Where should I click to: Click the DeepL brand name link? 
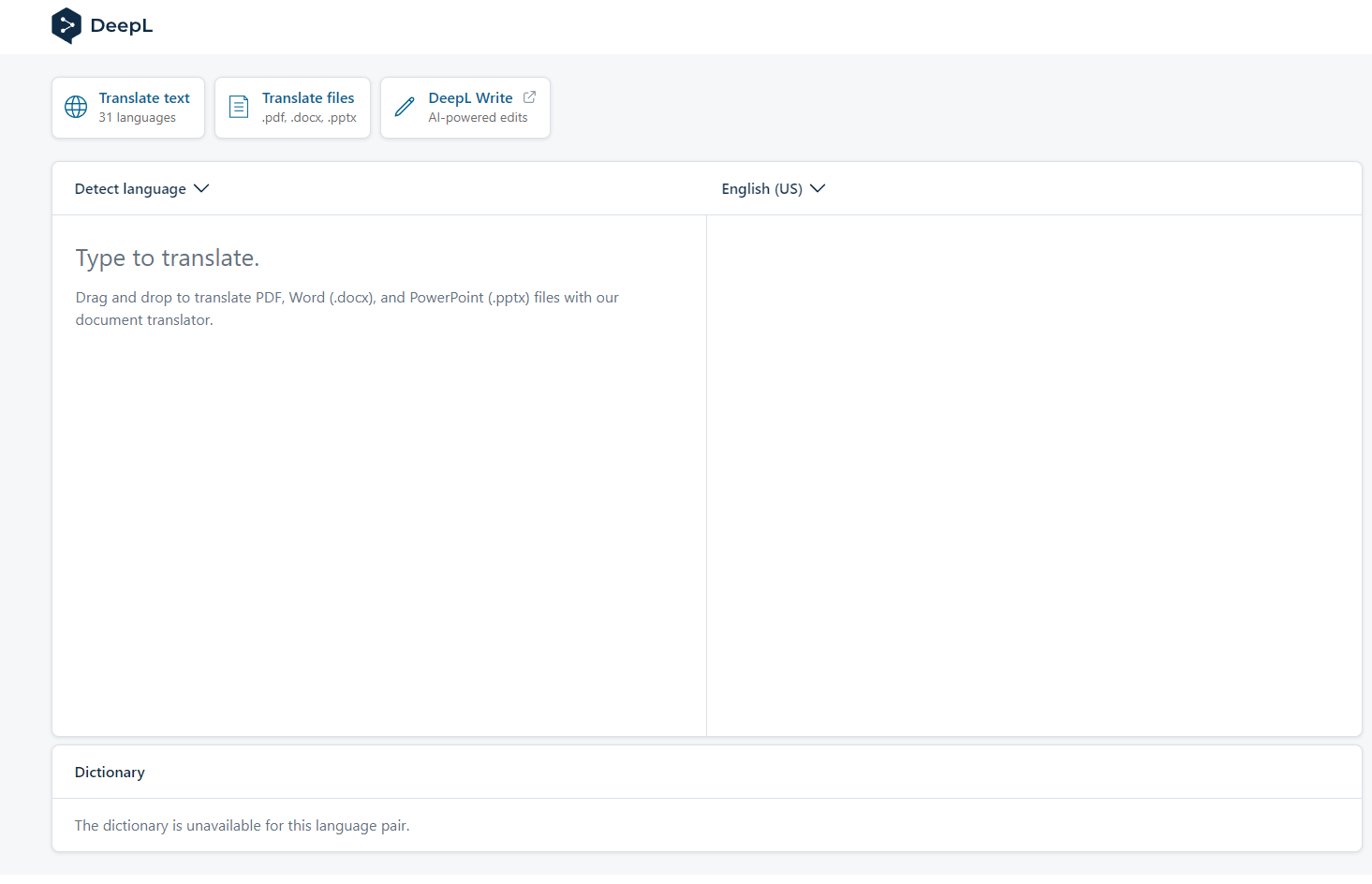tap(122, 26)
